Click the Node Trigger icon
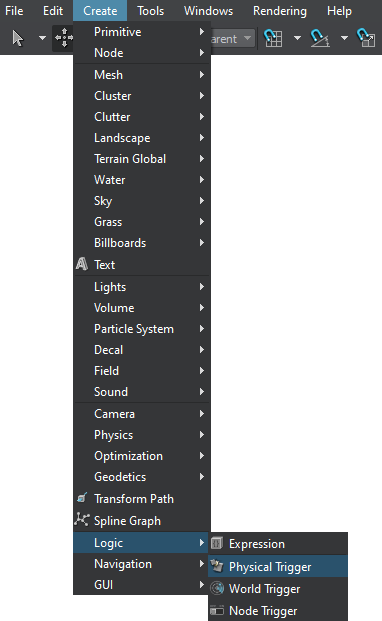 217,610
